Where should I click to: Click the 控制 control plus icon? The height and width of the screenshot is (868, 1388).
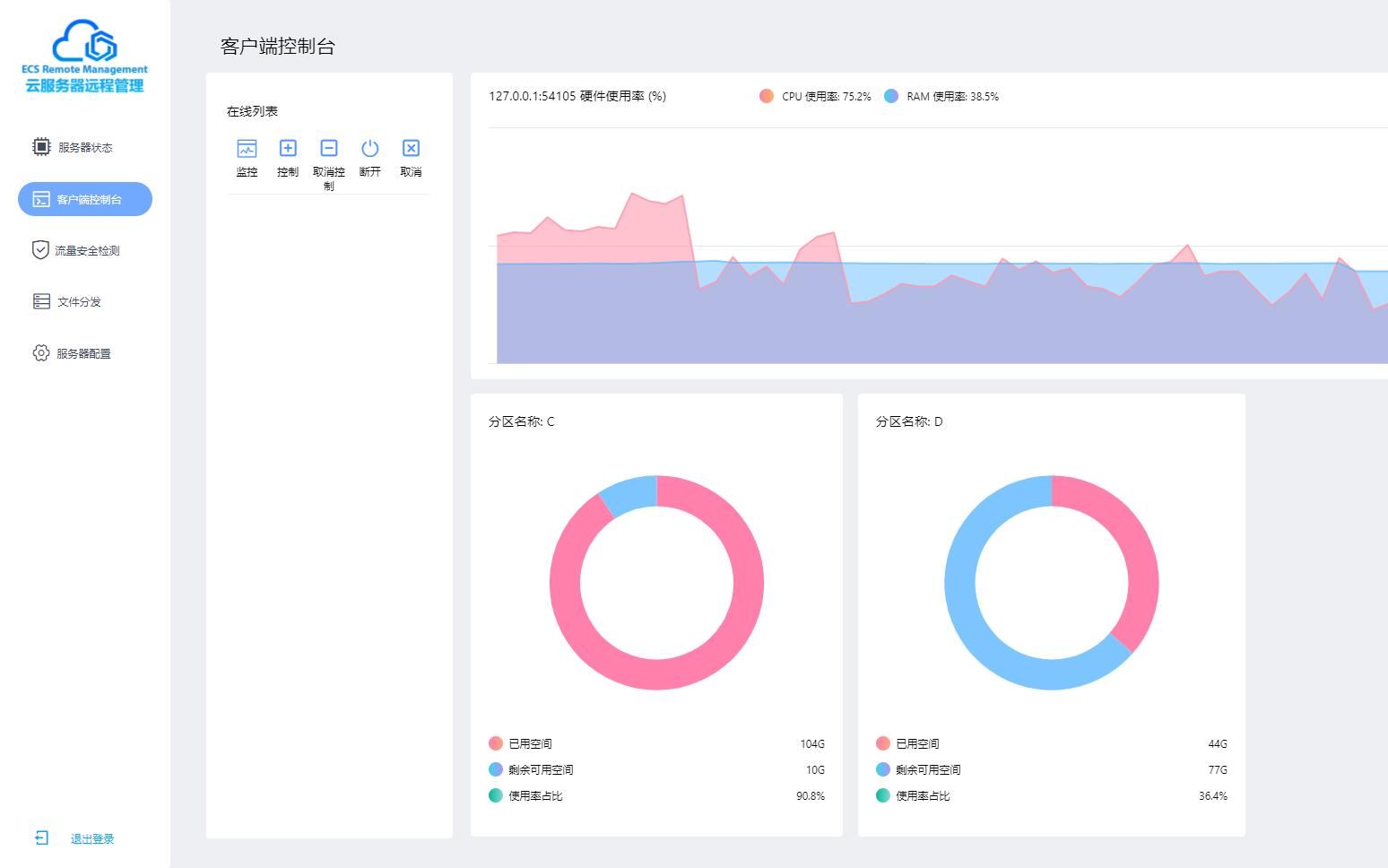point(288,148)
